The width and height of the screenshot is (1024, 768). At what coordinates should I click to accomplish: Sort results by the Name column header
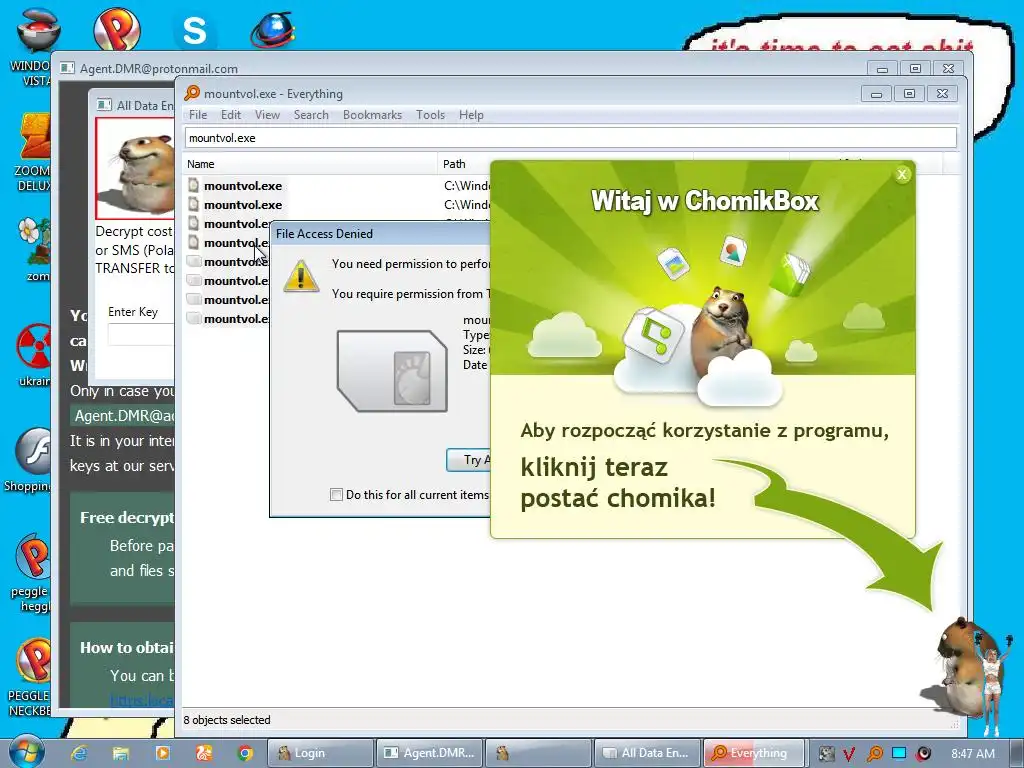click(x=310, y=164)
